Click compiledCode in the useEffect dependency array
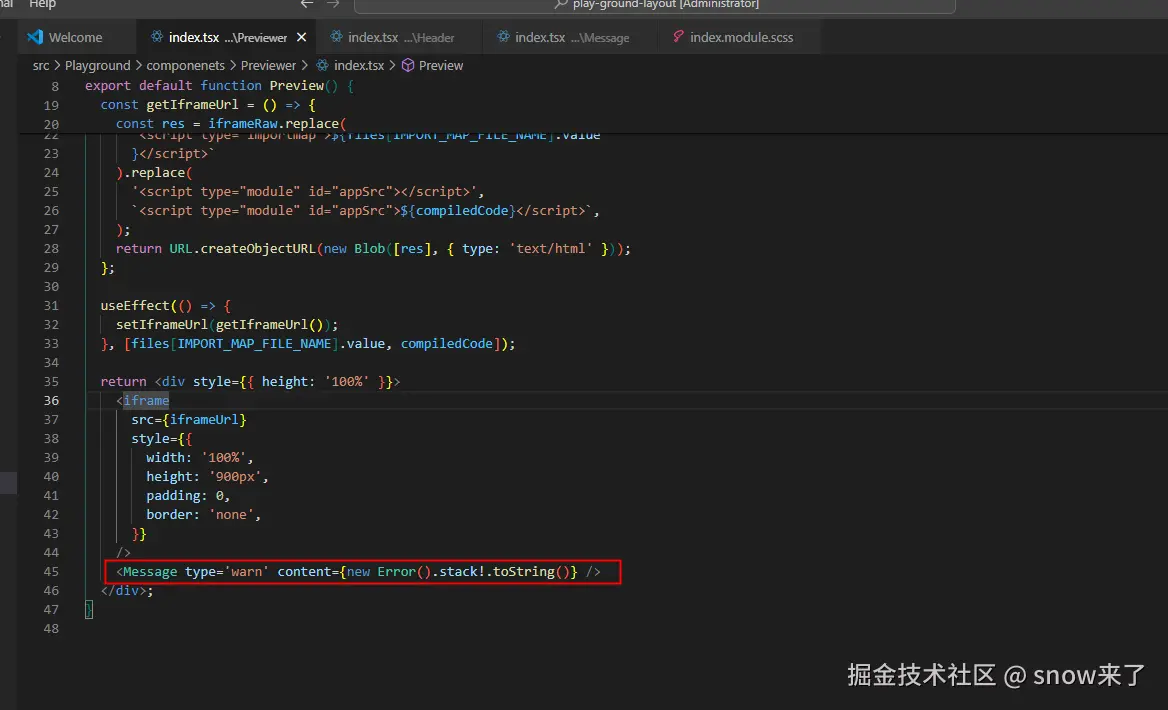This screenshot has width=1168, height=710. [447, 343]
